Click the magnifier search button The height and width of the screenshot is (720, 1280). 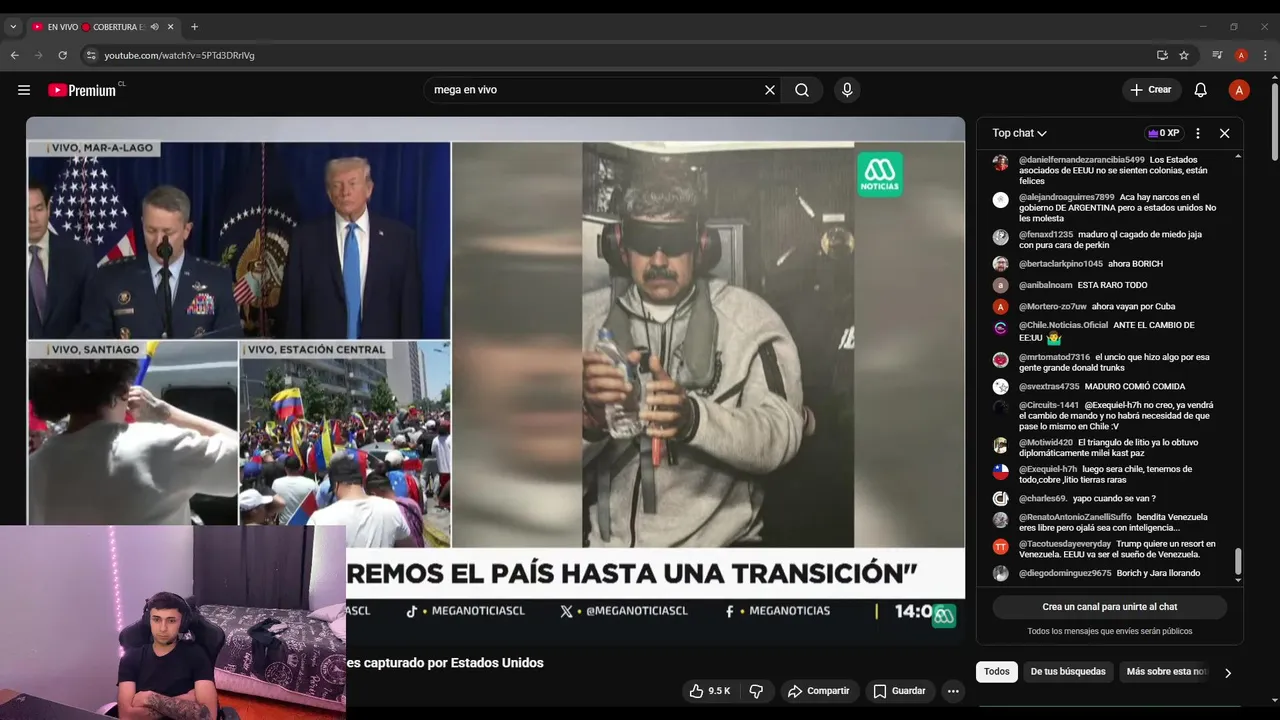pos(802,90)
